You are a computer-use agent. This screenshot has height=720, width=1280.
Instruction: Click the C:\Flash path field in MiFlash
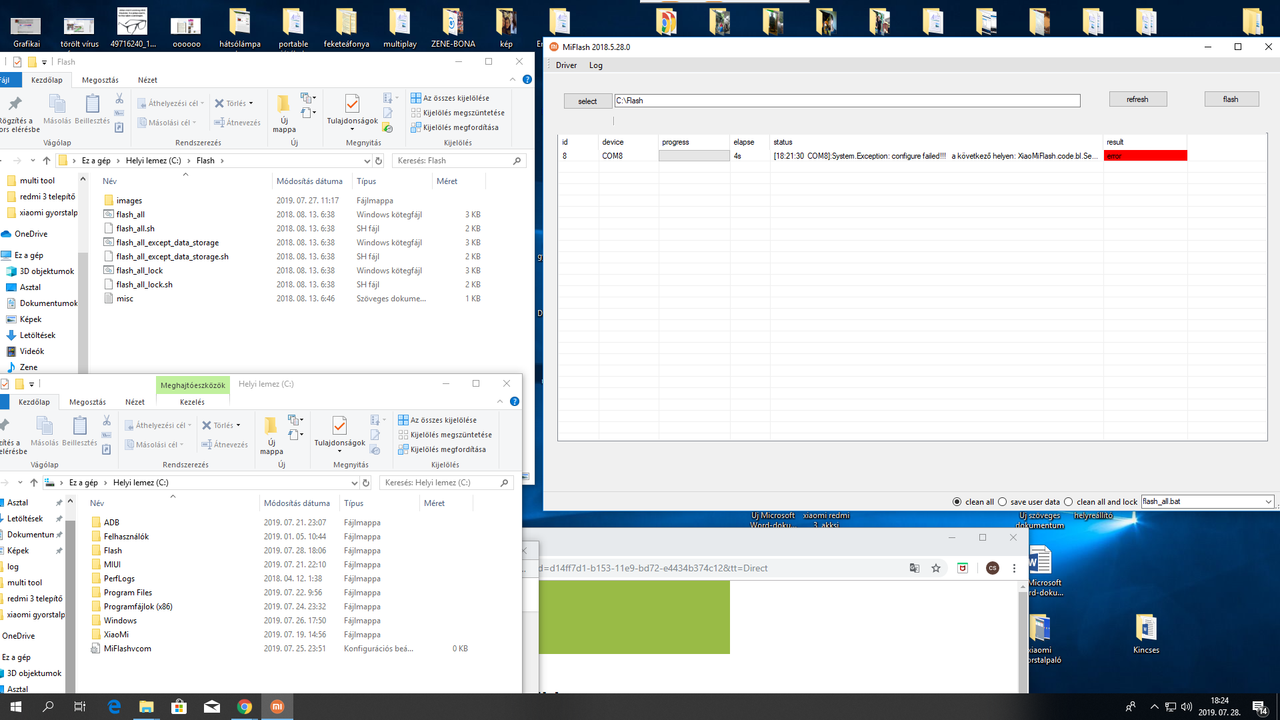[847, 101]
